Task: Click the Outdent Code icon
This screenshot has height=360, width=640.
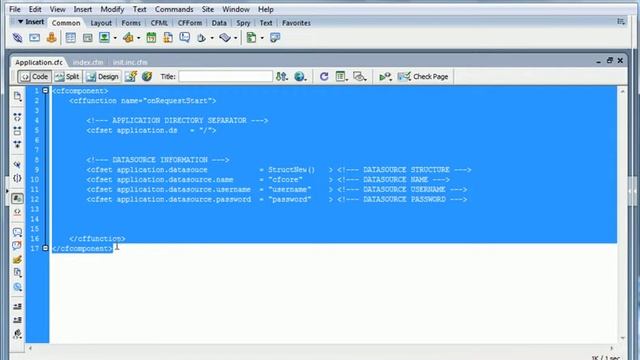Action: 17,320
